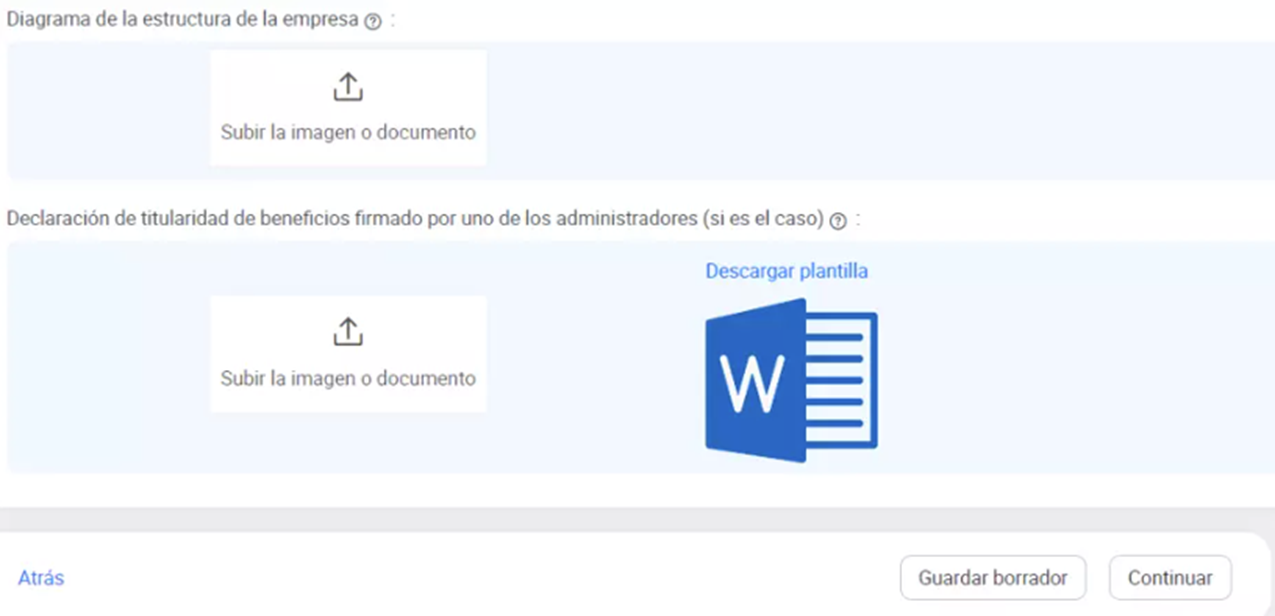This screenshot has height=616, width=1275.
Task: Select the "Diagrama de la estructura de la empresa" label
Action: coord(182,20)
